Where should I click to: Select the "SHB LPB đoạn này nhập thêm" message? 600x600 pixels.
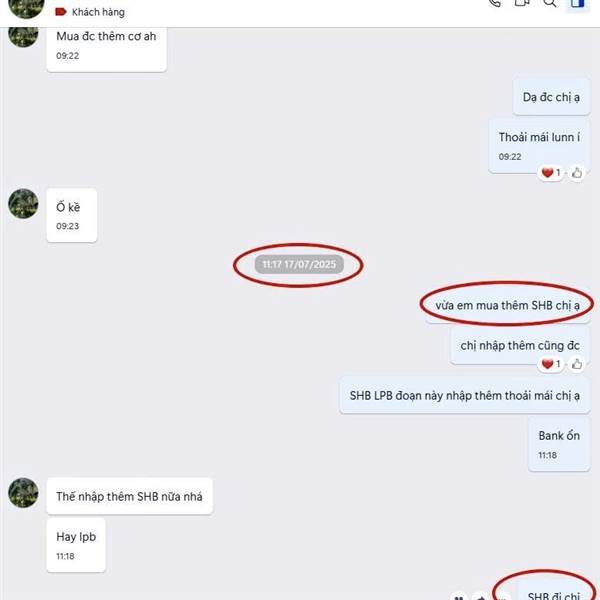(465, 395)
